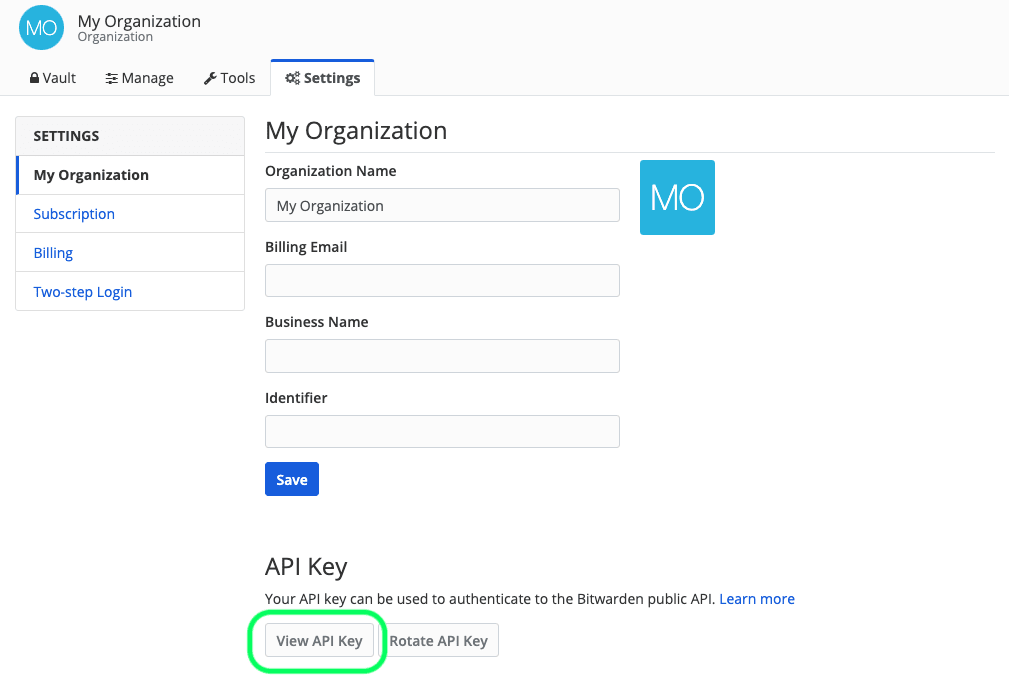Open Two-step Login settings
This screenshot has width=1009, height=690.
tap(83, 291)
